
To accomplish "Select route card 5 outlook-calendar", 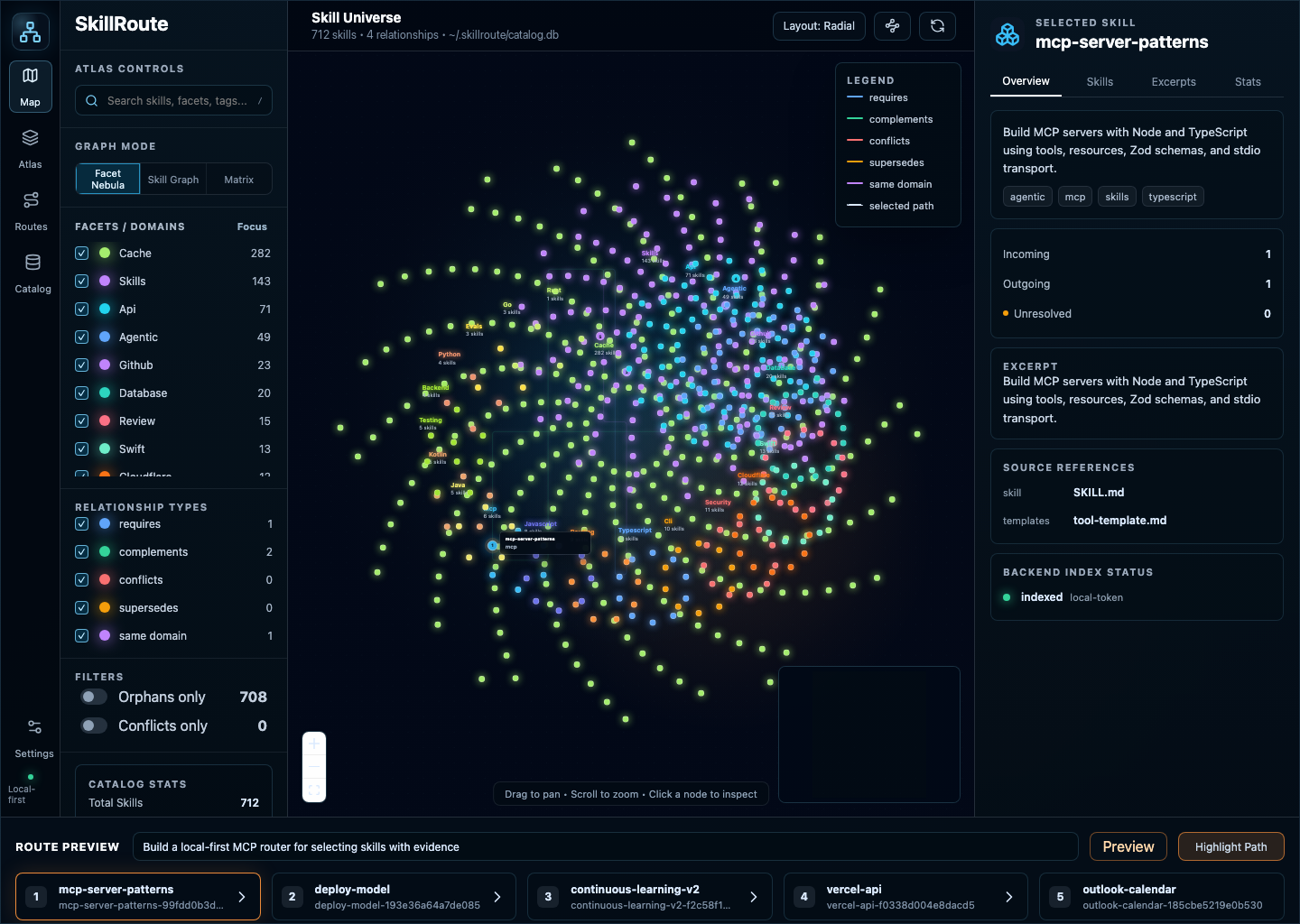I will [x=1162, y=897].
